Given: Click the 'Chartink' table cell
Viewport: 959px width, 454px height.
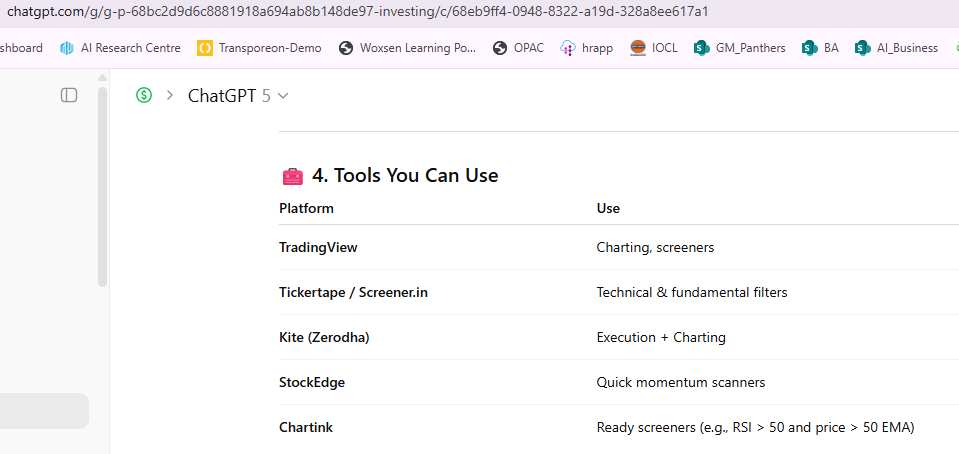Looking at the screenshot, I should 306,427.
